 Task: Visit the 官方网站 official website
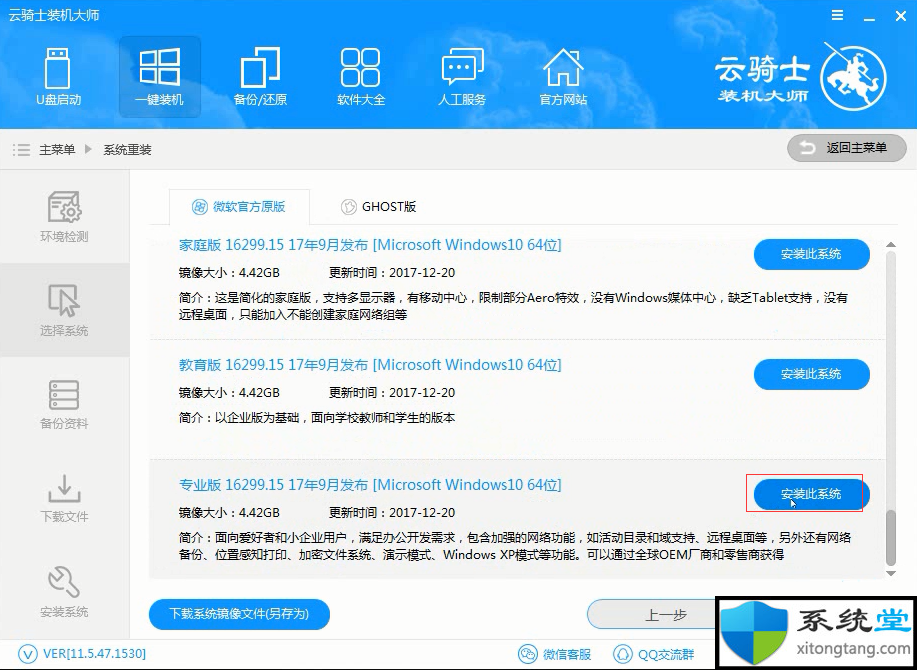point(563,77)
